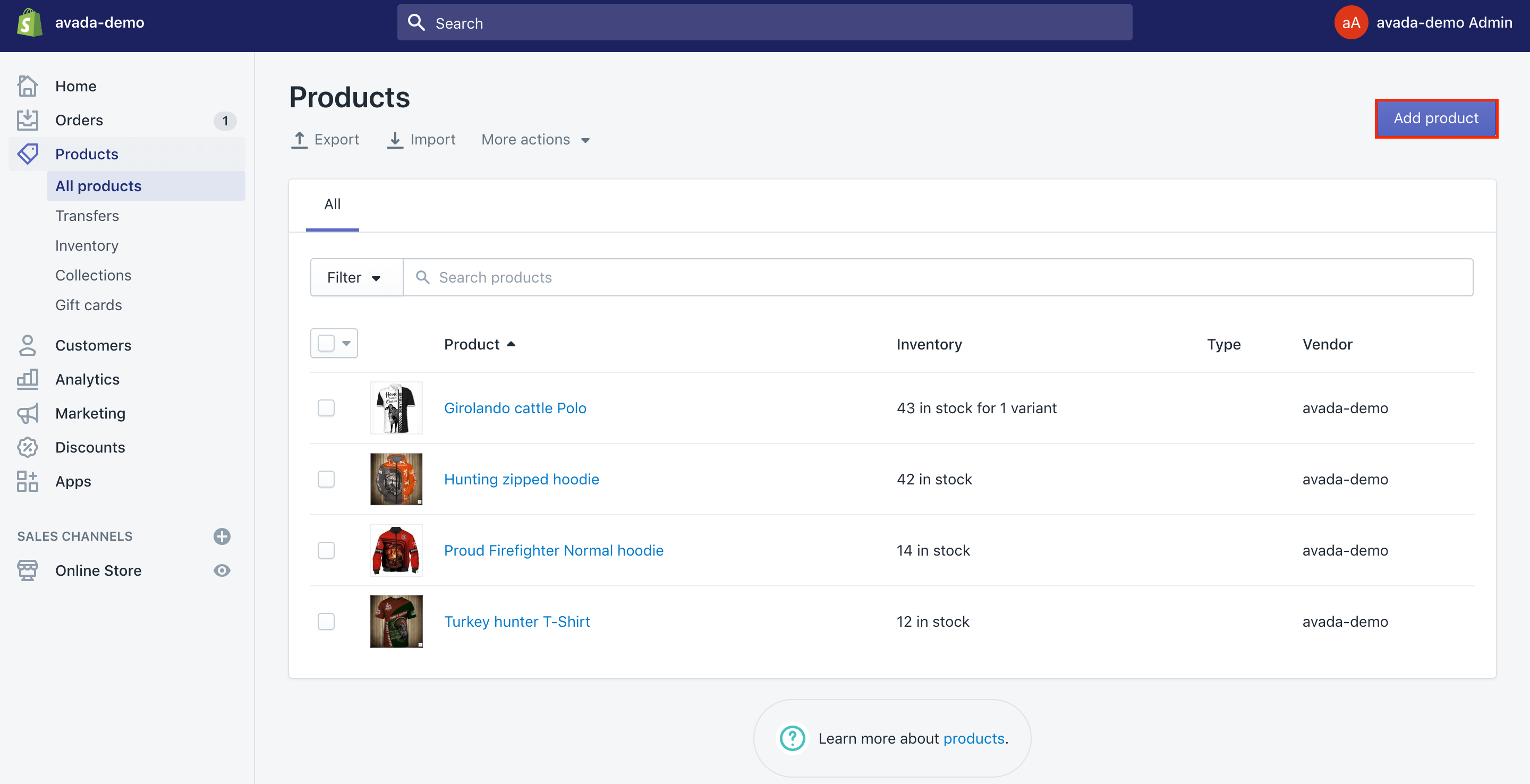The width and height of the screenshot is (1530, 784).
Task: Expand the More actions dropdown menu
Action: point(535,139)
